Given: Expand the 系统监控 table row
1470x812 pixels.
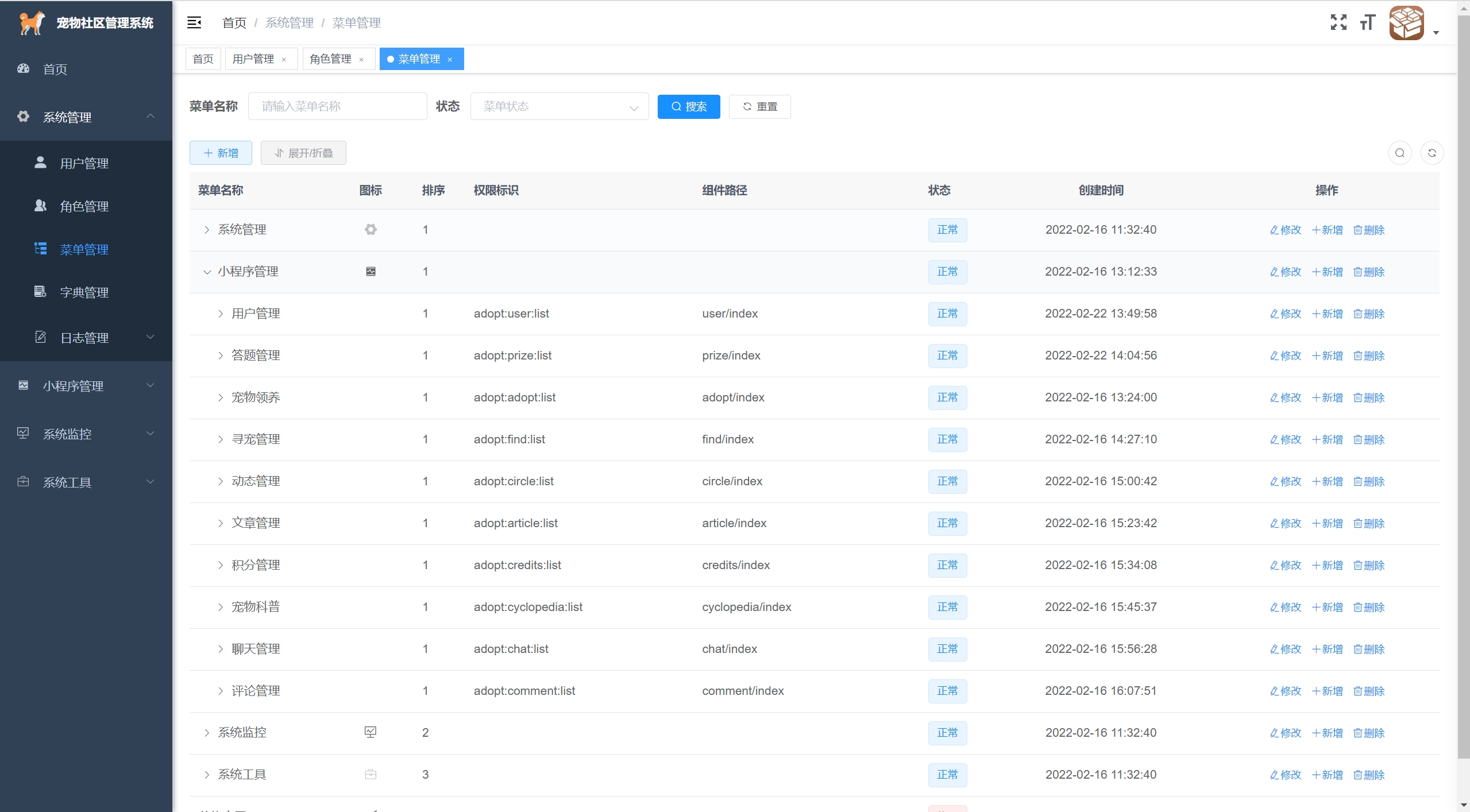Looking at the screenshot, I should pyautogui.click(x=207, y=733).
